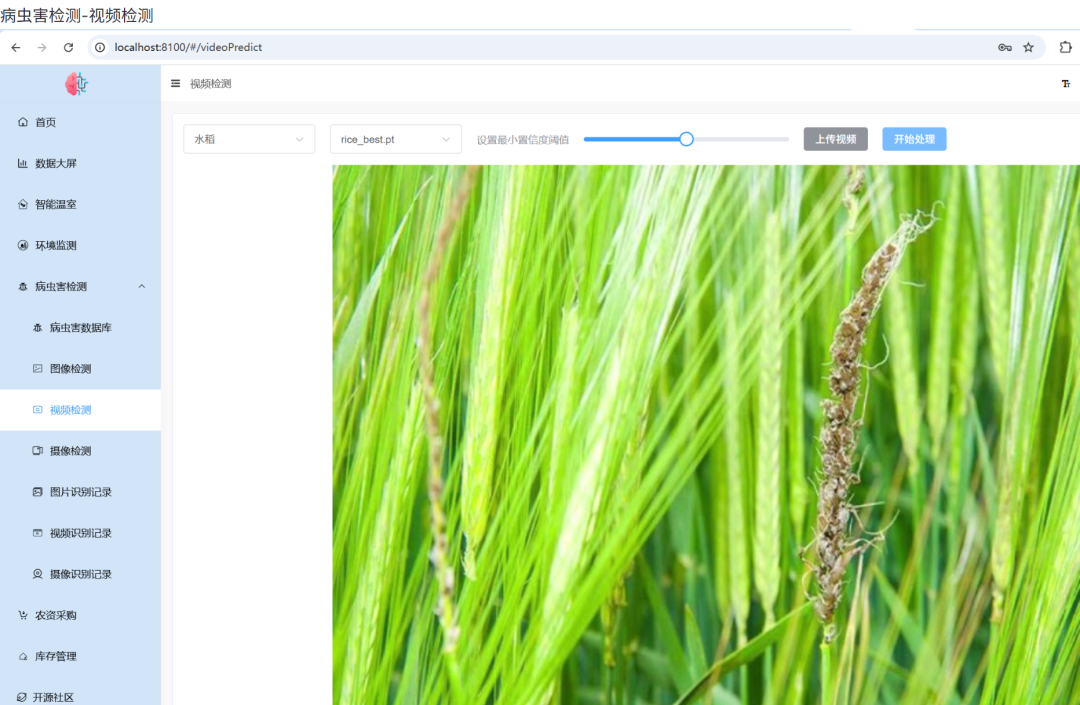Click the bug icon beside 病虫害数据库

(x=37, y=328)
